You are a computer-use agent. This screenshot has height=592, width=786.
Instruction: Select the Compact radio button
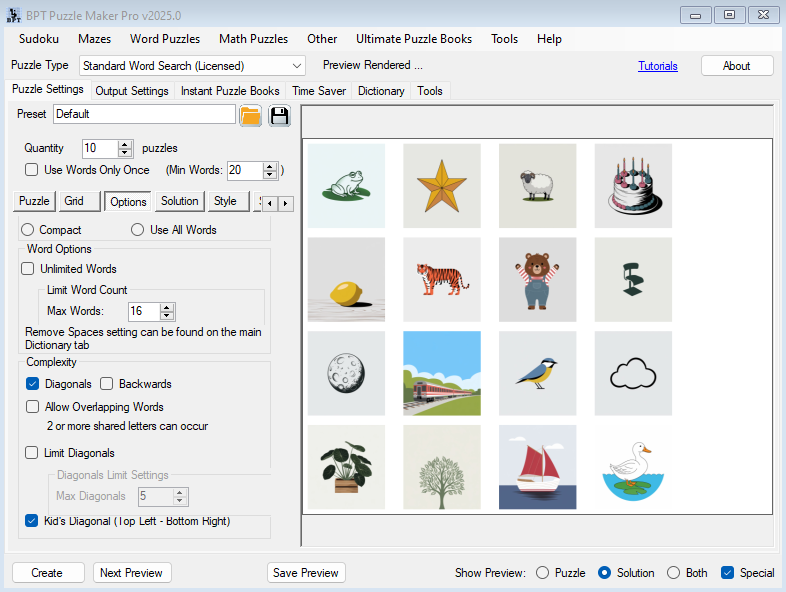pyautogui.click(x=28, y=230)
